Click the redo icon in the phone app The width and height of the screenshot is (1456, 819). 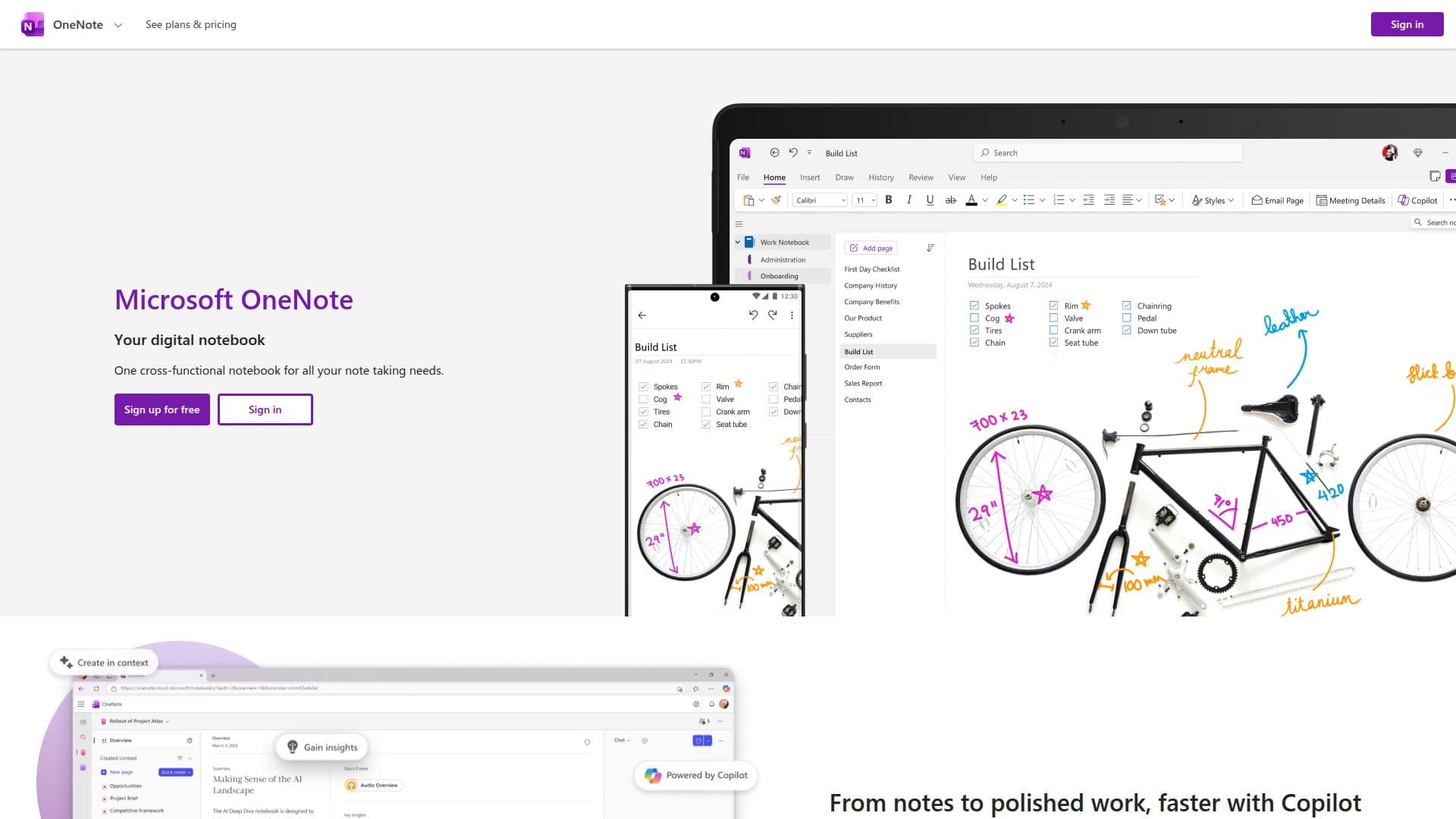[772, 315]
